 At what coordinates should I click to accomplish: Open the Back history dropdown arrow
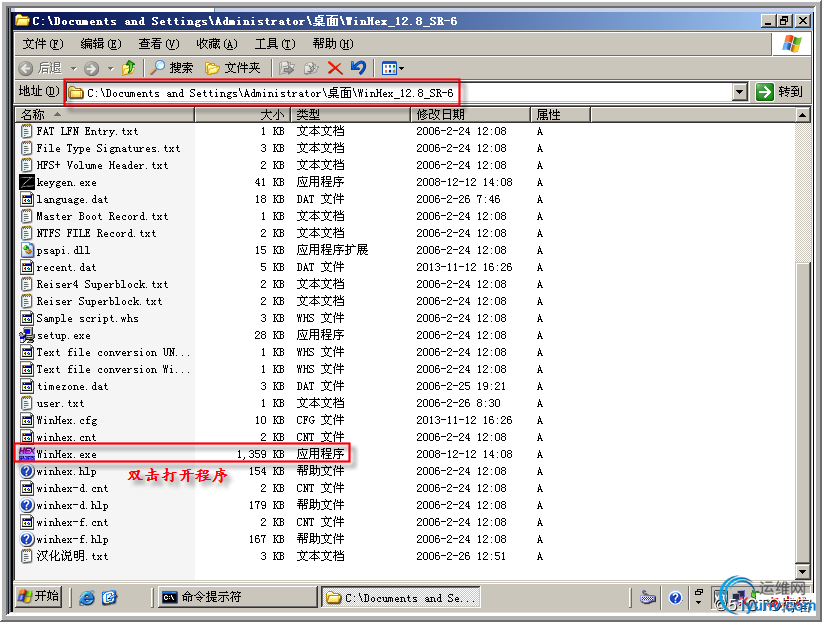(73, 68)
